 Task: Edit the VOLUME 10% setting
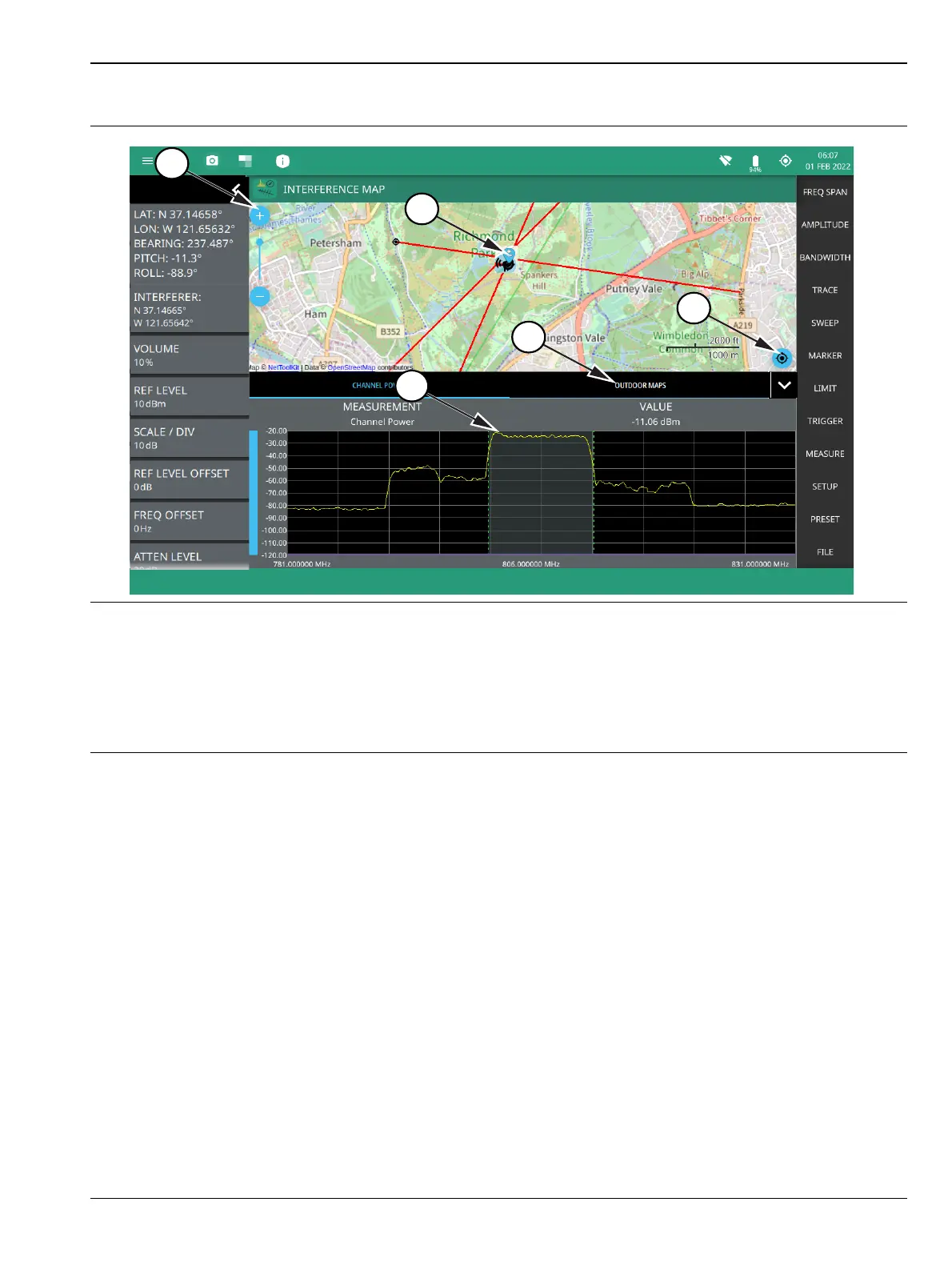(190, 355)
